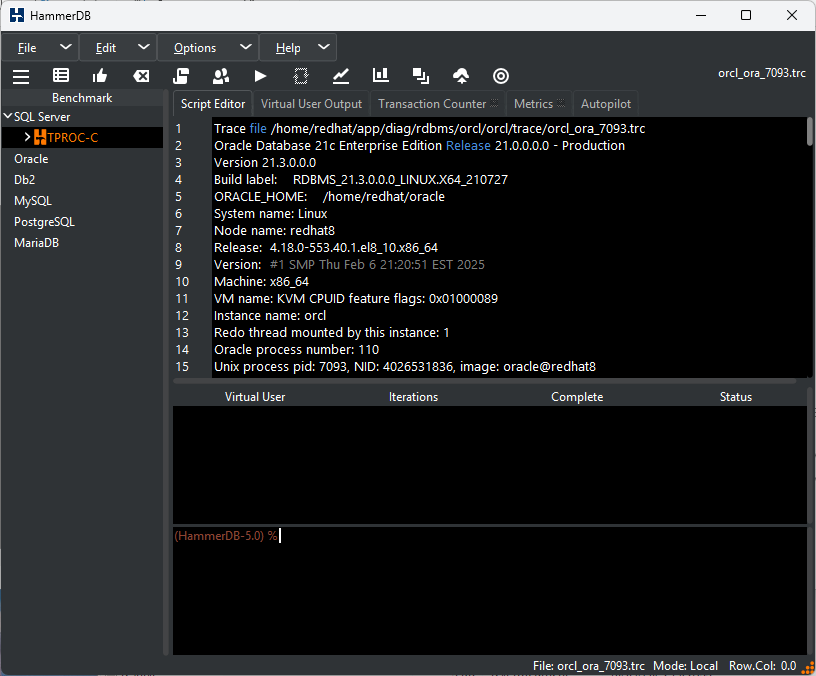Click the script editor vertical scrollbar

[x=810, y=132]
